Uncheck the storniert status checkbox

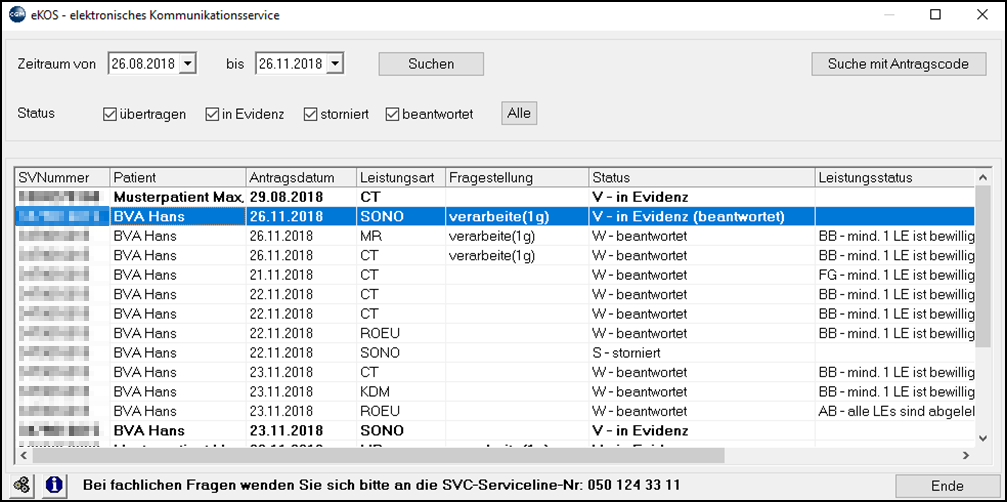pyautogui.click(x=310, y=115)
